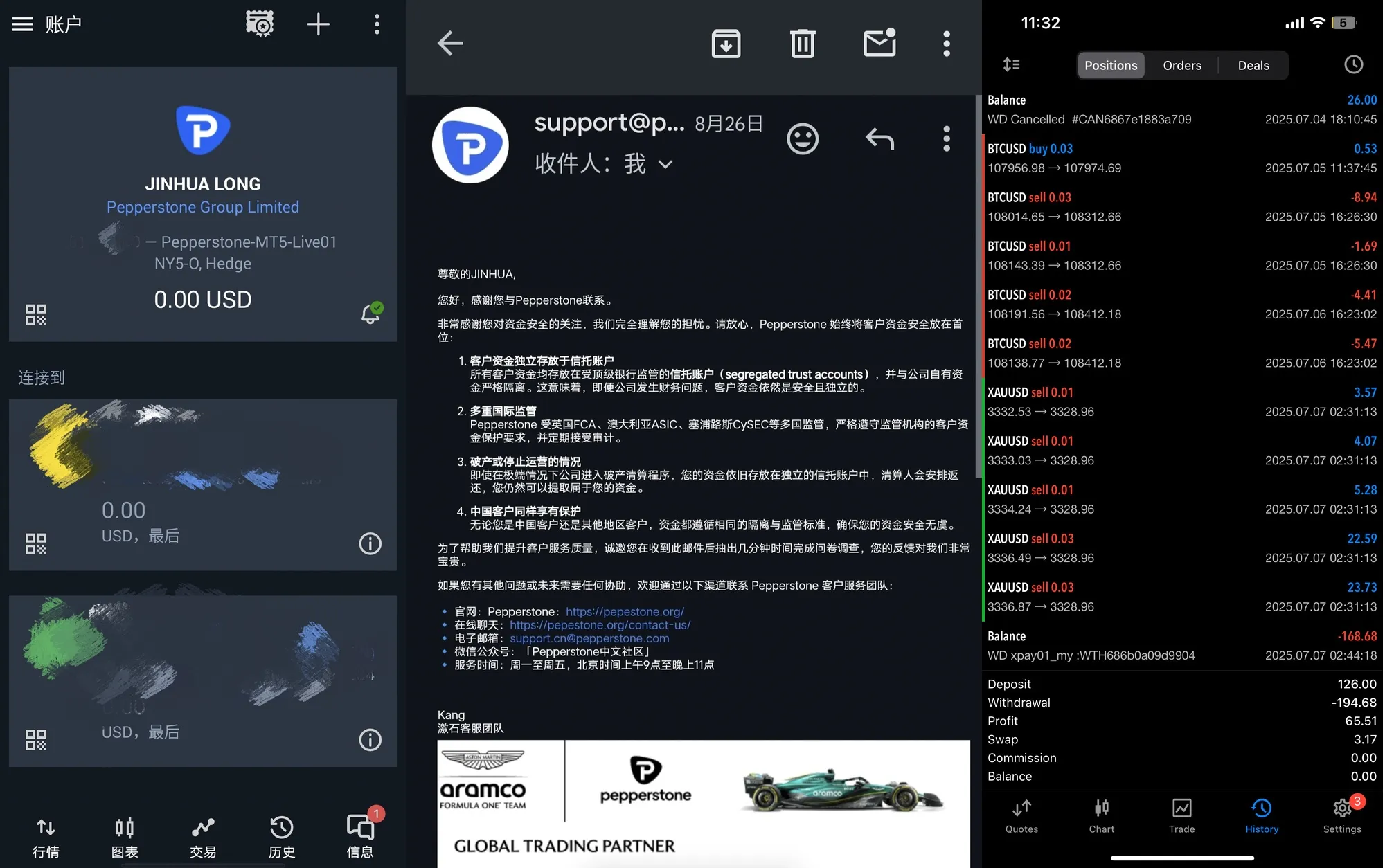Select BTCUSD sell 0.03 position with -8.94
1385x868 pixels.
click(1182, 207)
